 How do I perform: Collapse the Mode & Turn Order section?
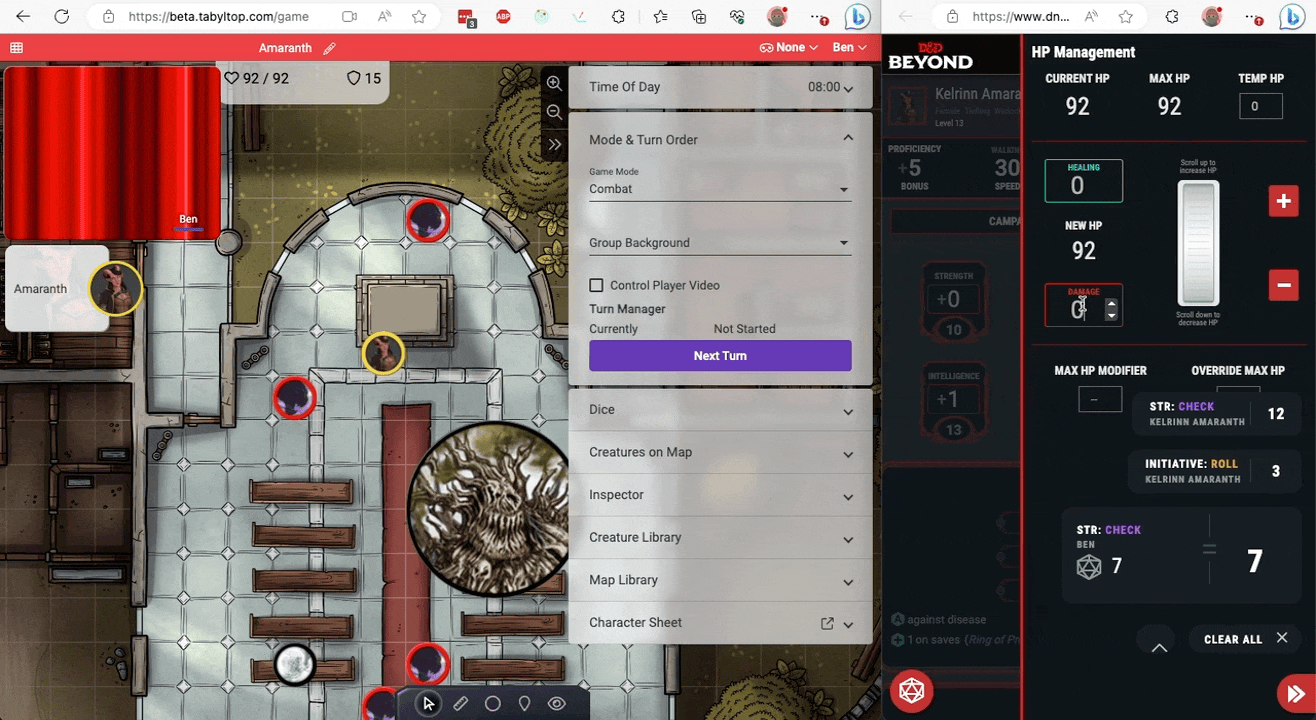click(848, 139)
